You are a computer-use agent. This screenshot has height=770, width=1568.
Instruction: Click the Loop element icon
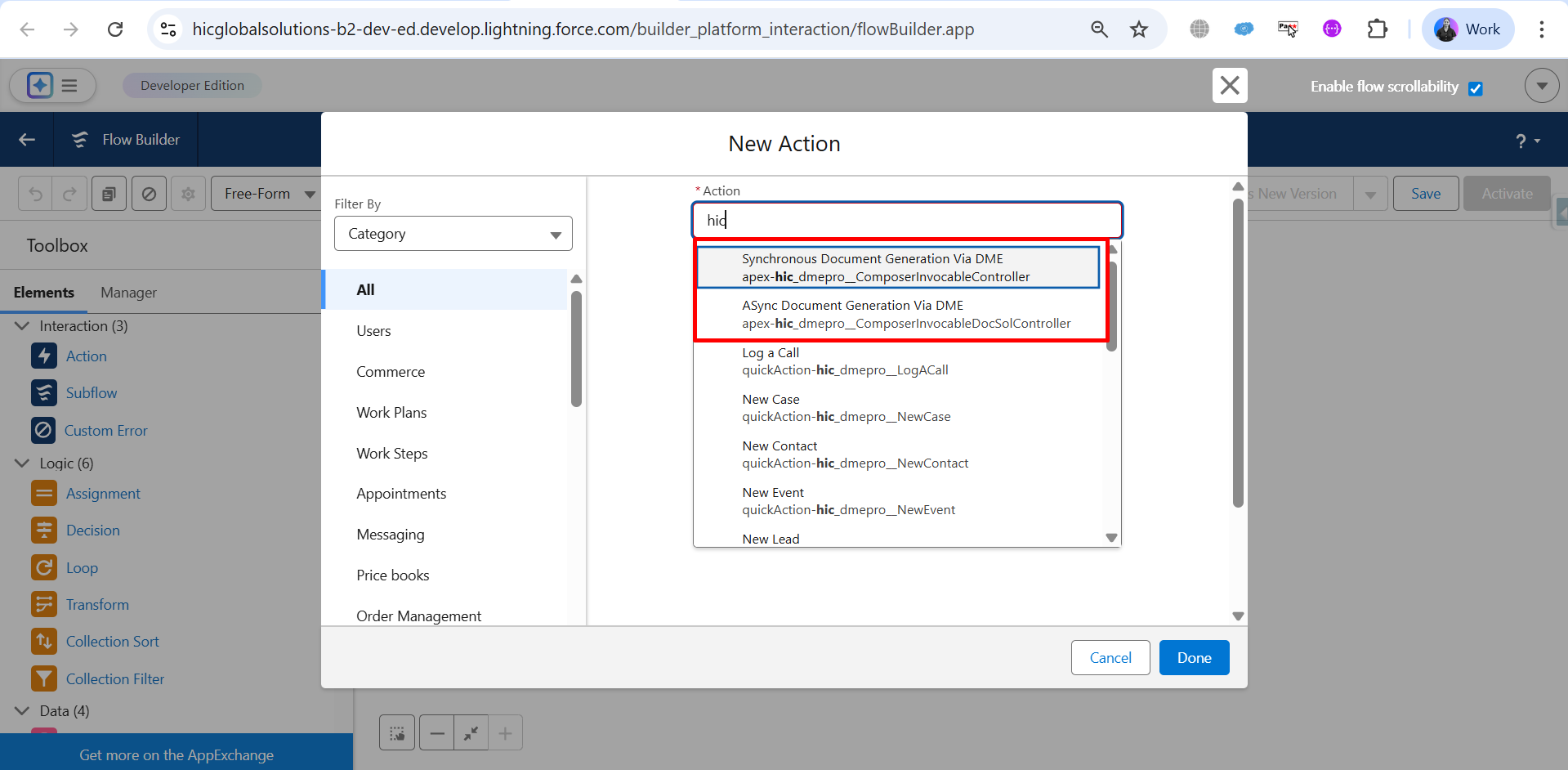click(44, 567)
